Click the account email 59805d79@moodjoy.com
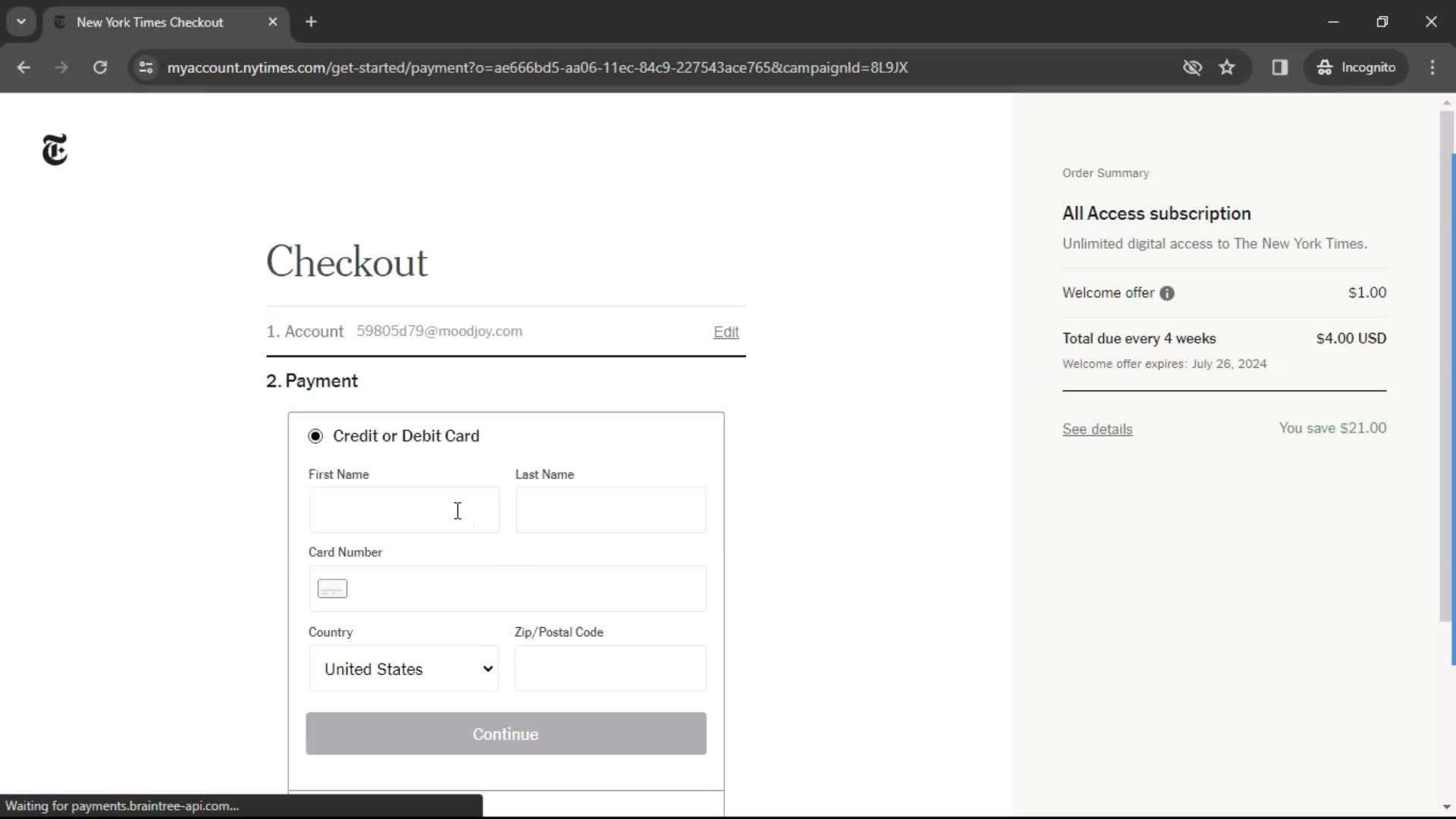 [x=439, y=331]
